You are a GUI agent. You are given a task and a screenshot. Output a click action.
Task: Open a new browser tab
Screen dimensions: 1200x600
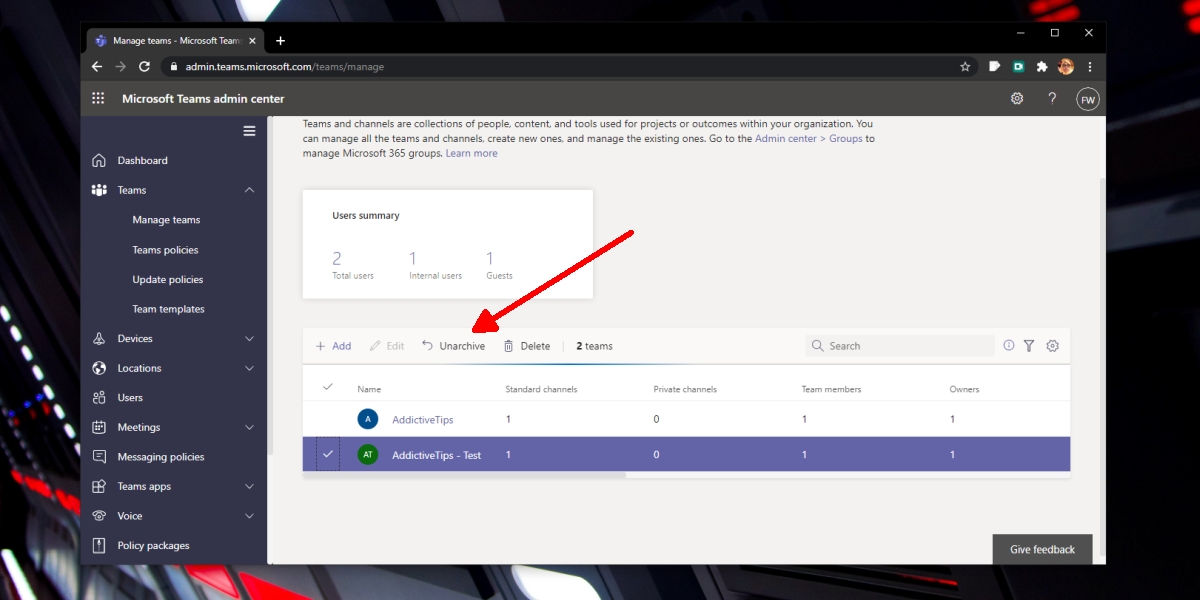pos(280,41)
